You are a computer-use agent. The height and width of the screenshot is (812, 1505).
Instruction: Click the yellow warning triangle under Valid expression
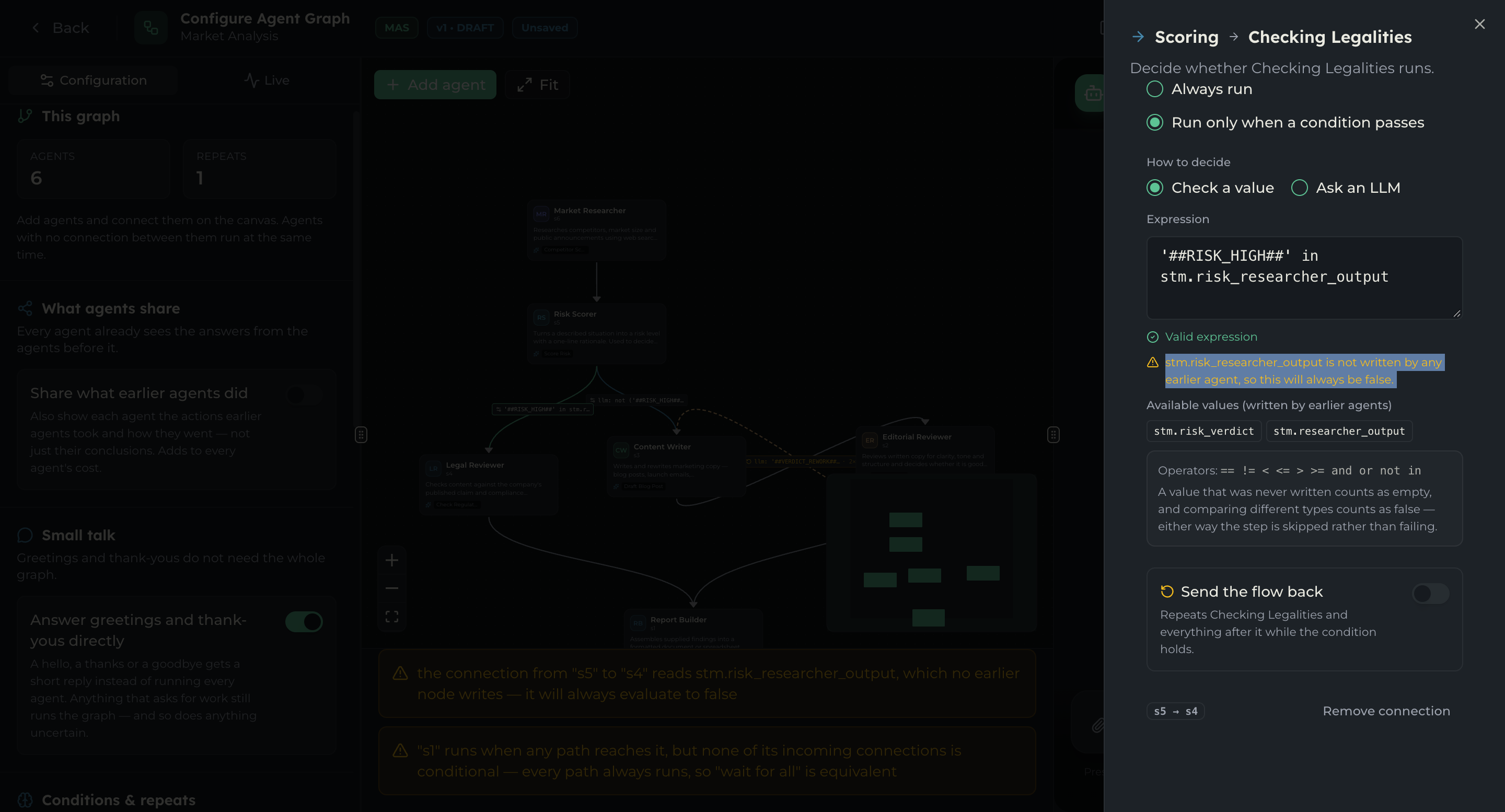tap(1152, 362)
